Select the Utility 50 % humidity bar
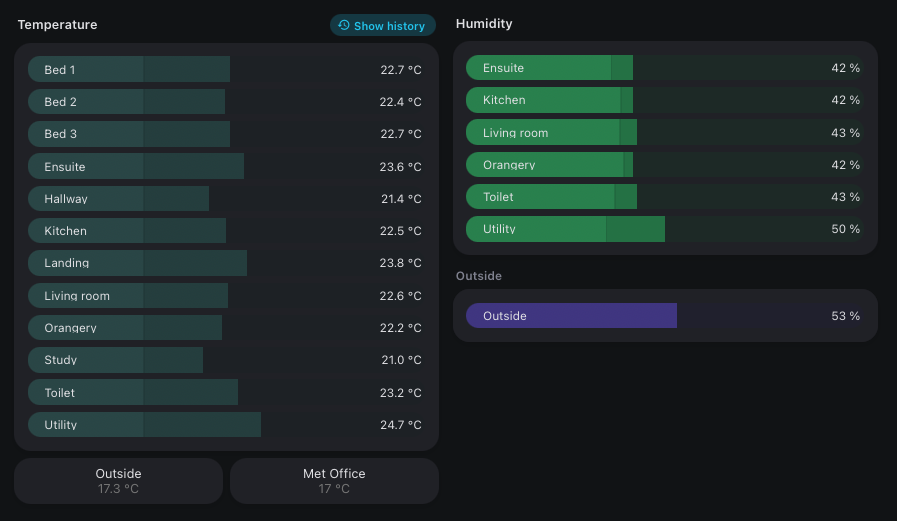The height and width of the screenshot is (521, 897). point(665,229)
